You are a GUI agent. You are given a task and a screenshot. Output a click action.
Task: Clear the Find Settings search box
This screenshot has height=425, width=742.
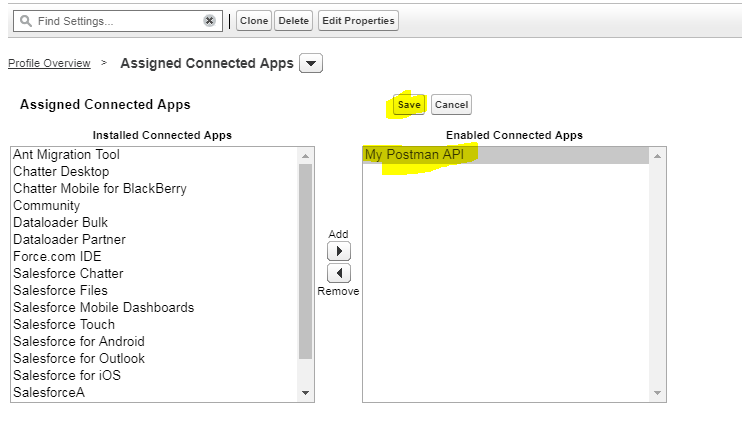209,21
